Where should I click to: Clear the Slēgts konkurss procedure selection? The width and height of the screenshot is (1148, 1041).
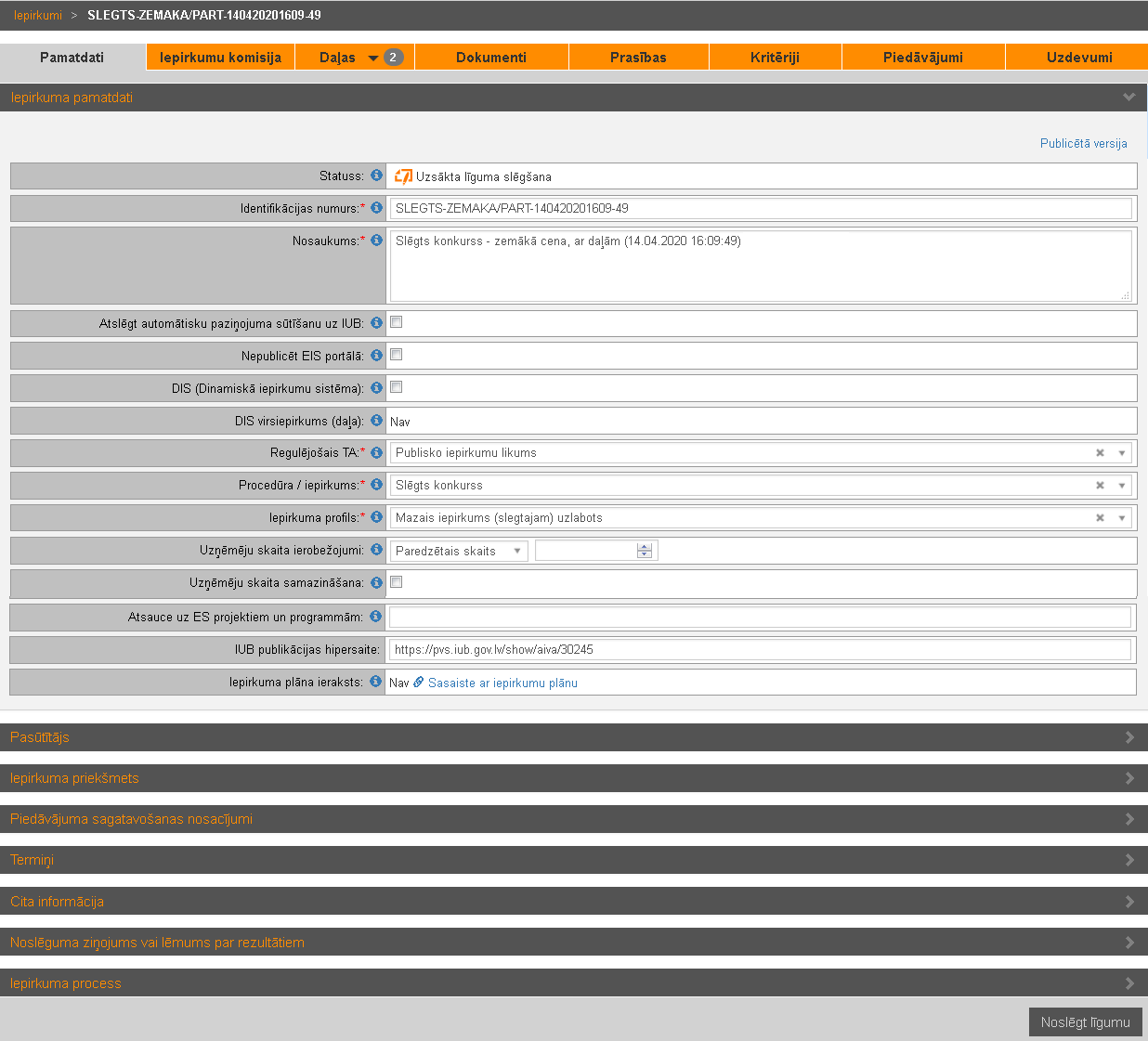point(1100,486)
